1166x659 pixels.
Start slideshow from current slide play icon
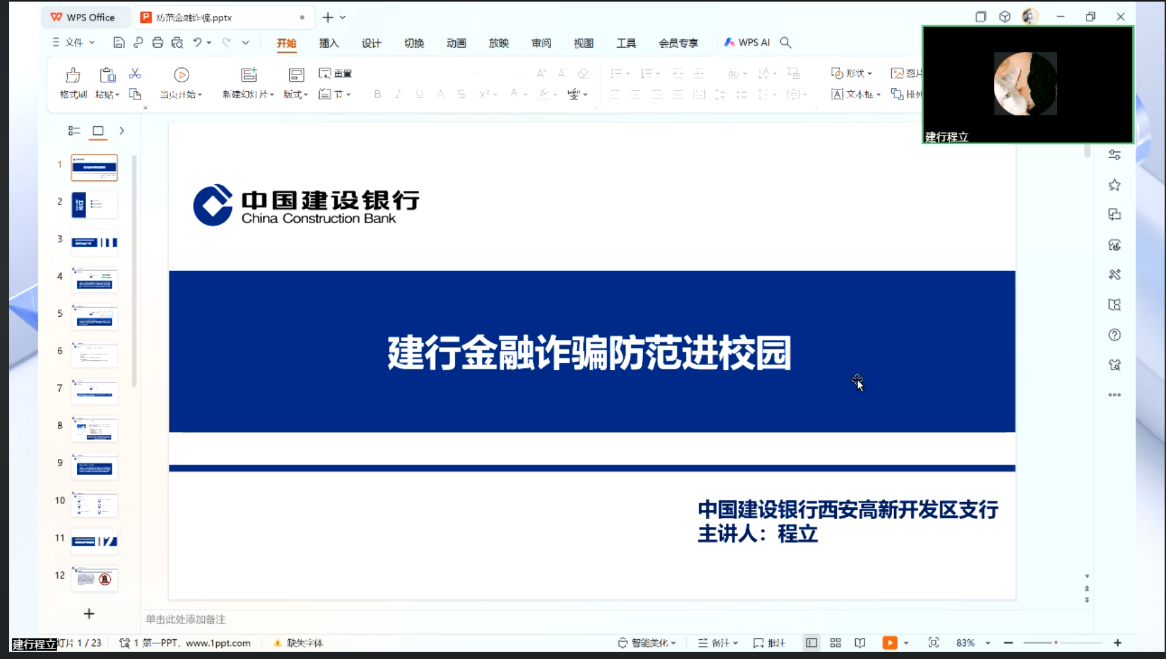coord(181,75)
